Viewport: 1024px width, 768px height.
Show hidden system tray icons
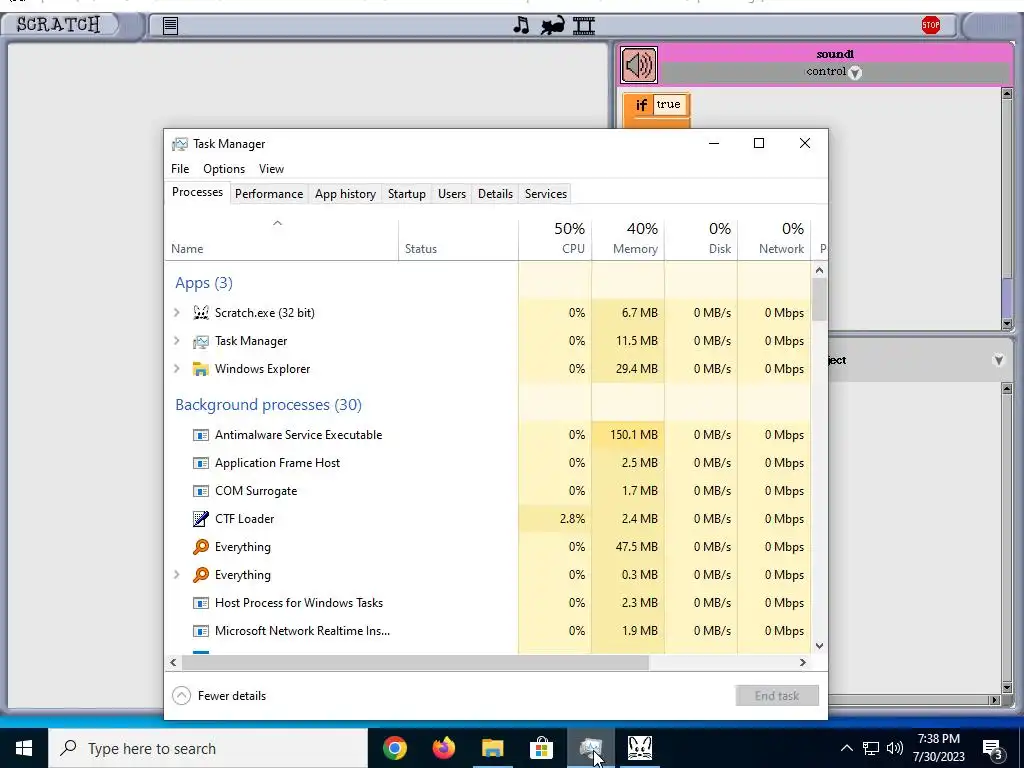(846, 748)
